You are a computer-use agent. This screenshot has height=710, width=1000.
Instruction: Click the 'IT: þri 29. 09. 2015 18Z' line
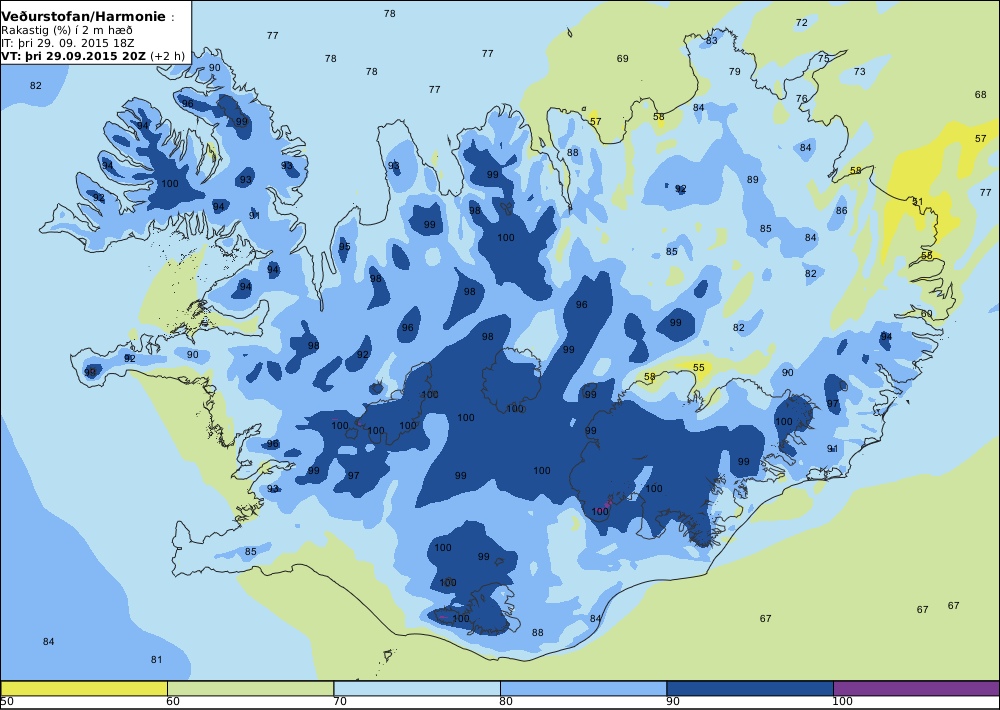click(68, 43)
